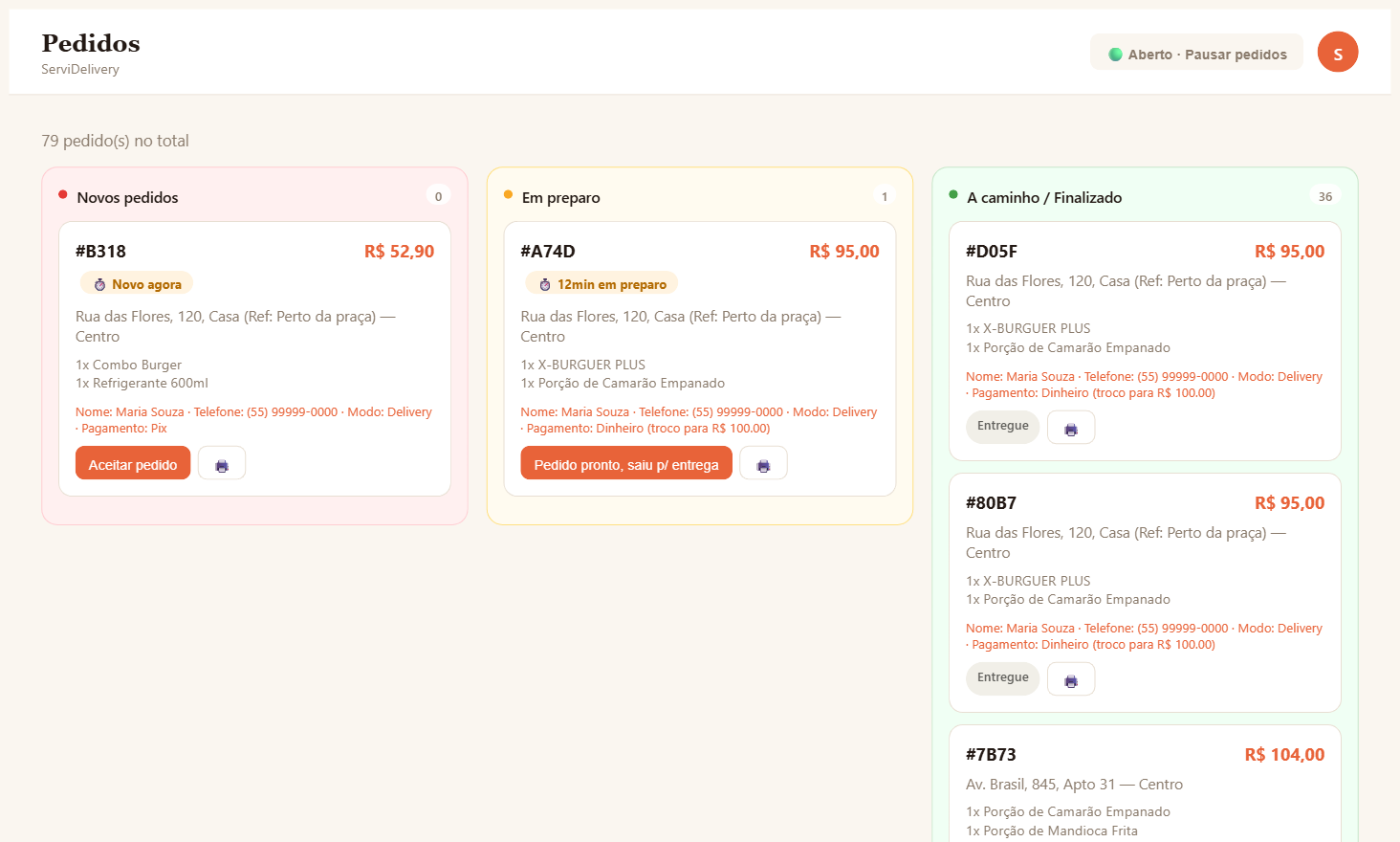Click '1x Refrigerante 600ml' item in order #B318

coord(142,383)
